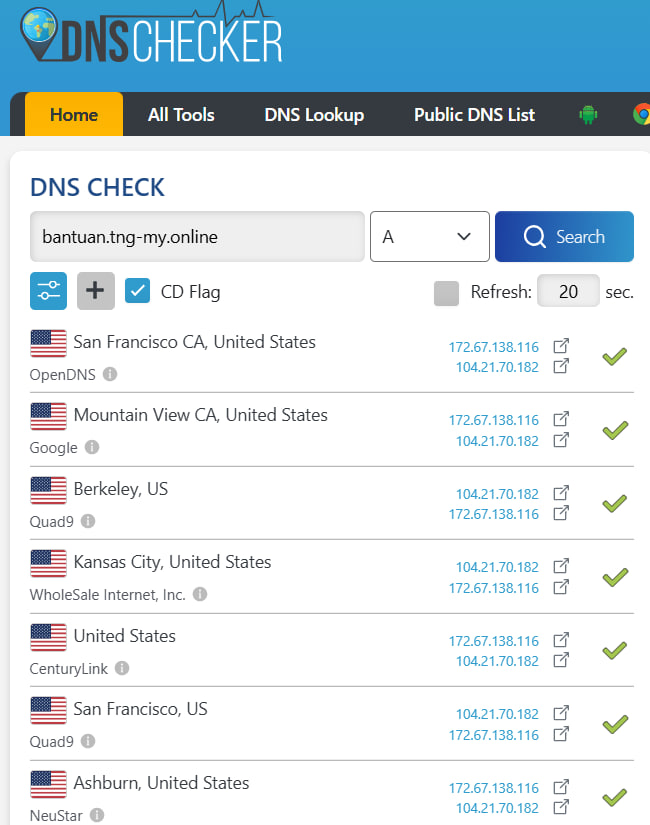Click San Francisco CA, United States text
The height and width of the screenshot is (825, 650).
pos(195,342)
